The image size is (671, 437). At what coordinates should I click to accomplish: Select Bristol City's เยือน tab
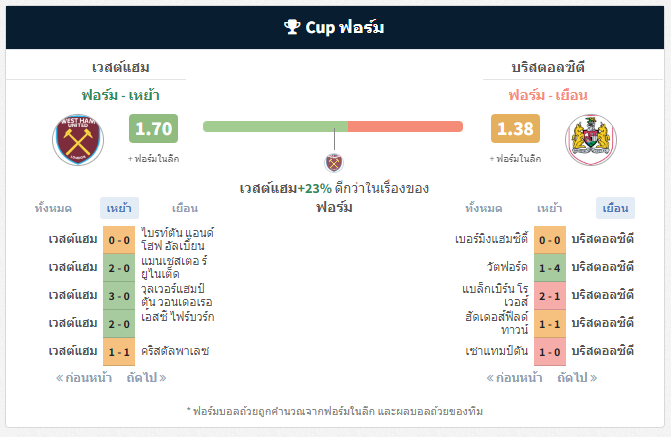click(x=615, y=208)
